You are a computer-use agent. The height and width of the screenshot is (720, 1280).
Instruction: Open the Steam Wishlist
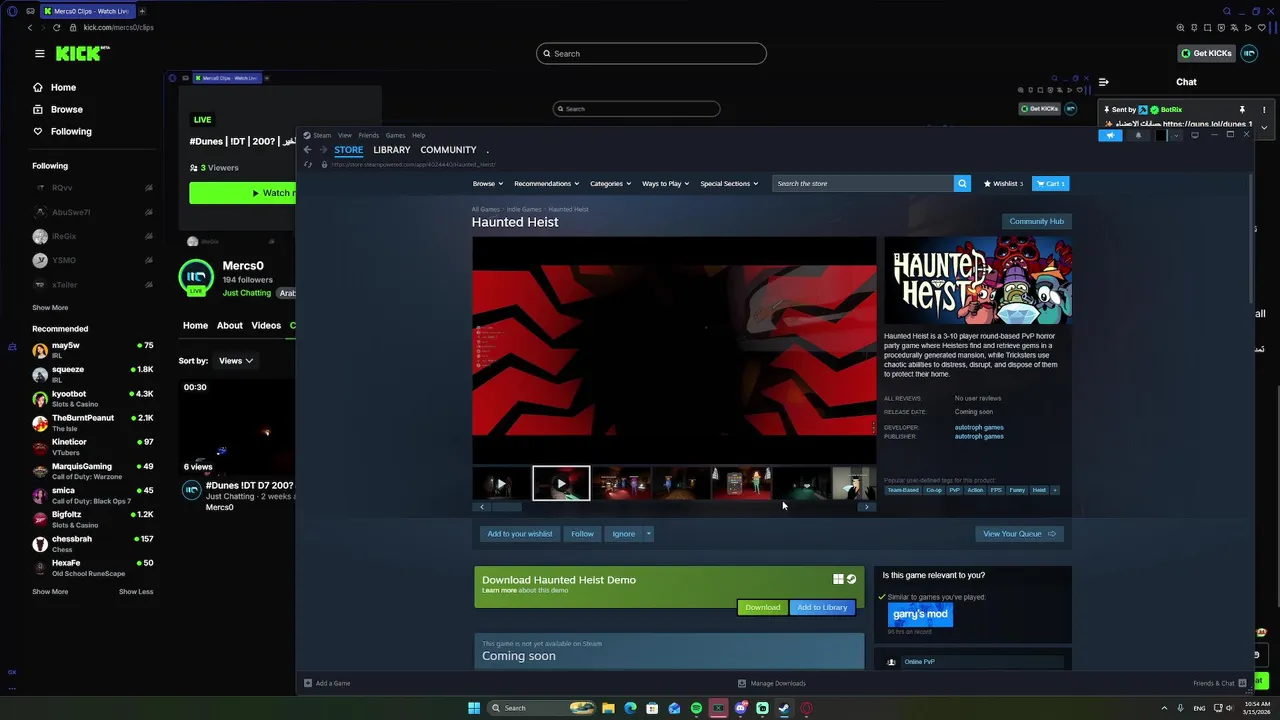pyautogui.click(x=1003, y=184)
